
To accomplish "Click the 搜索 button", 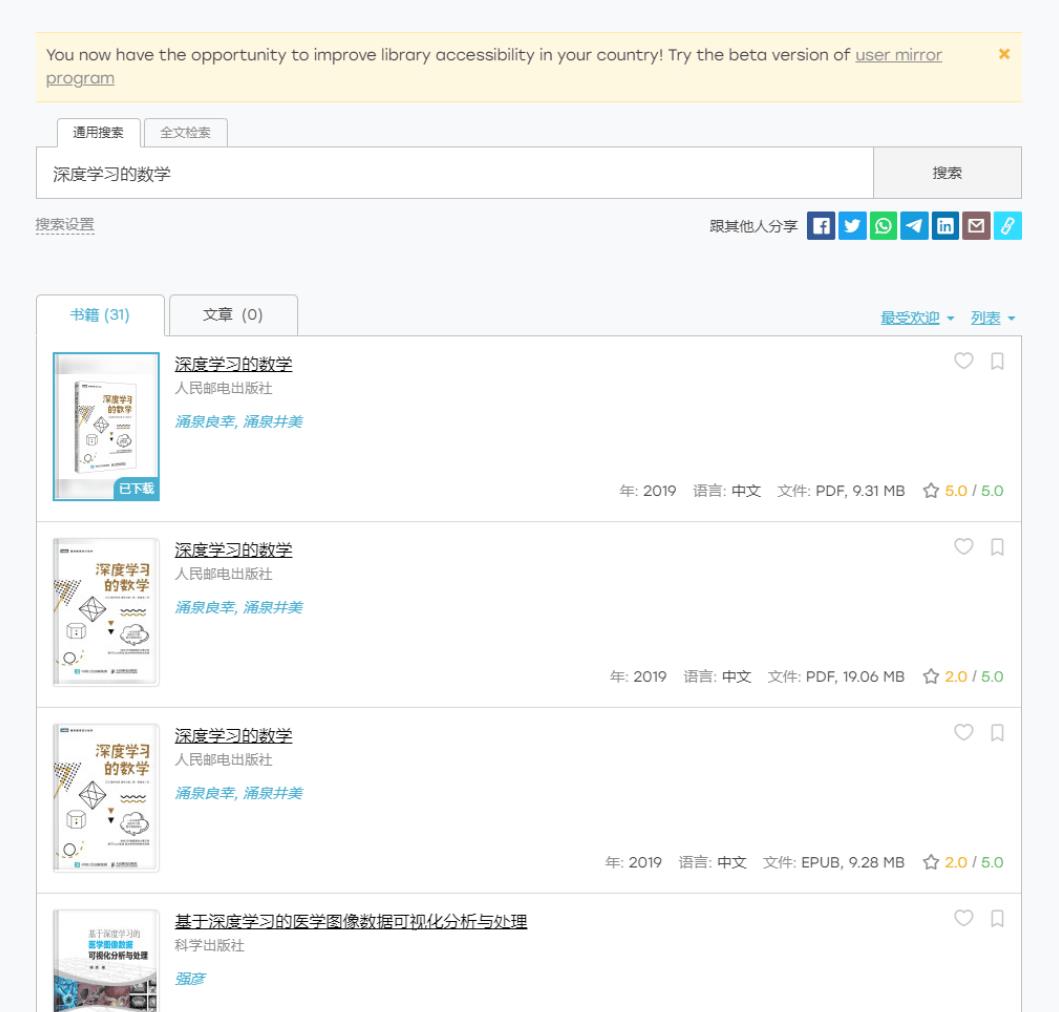I will pyautogui.click(x=947, y=173).
